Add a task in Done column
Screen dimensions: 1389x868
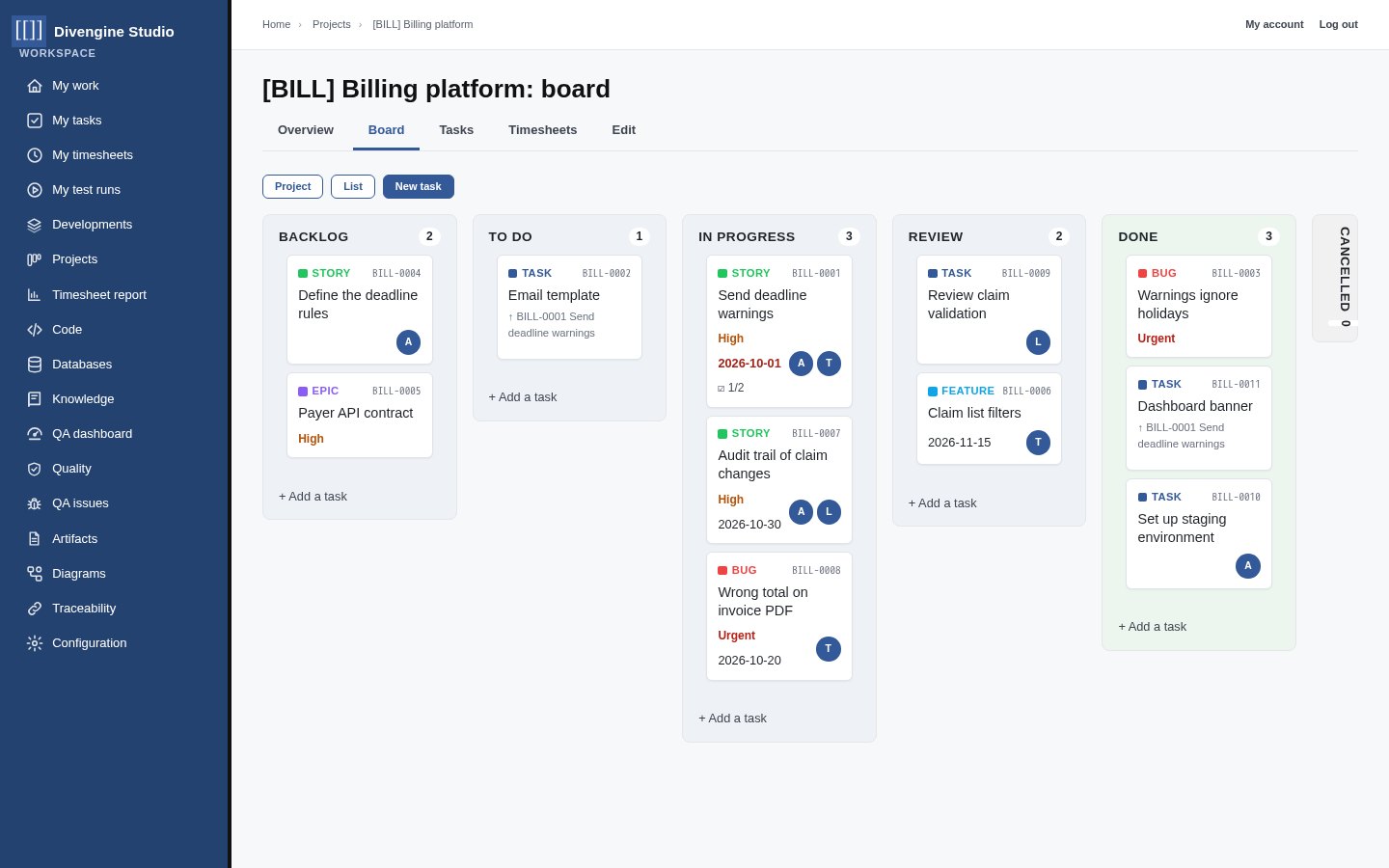[1153, 627]
